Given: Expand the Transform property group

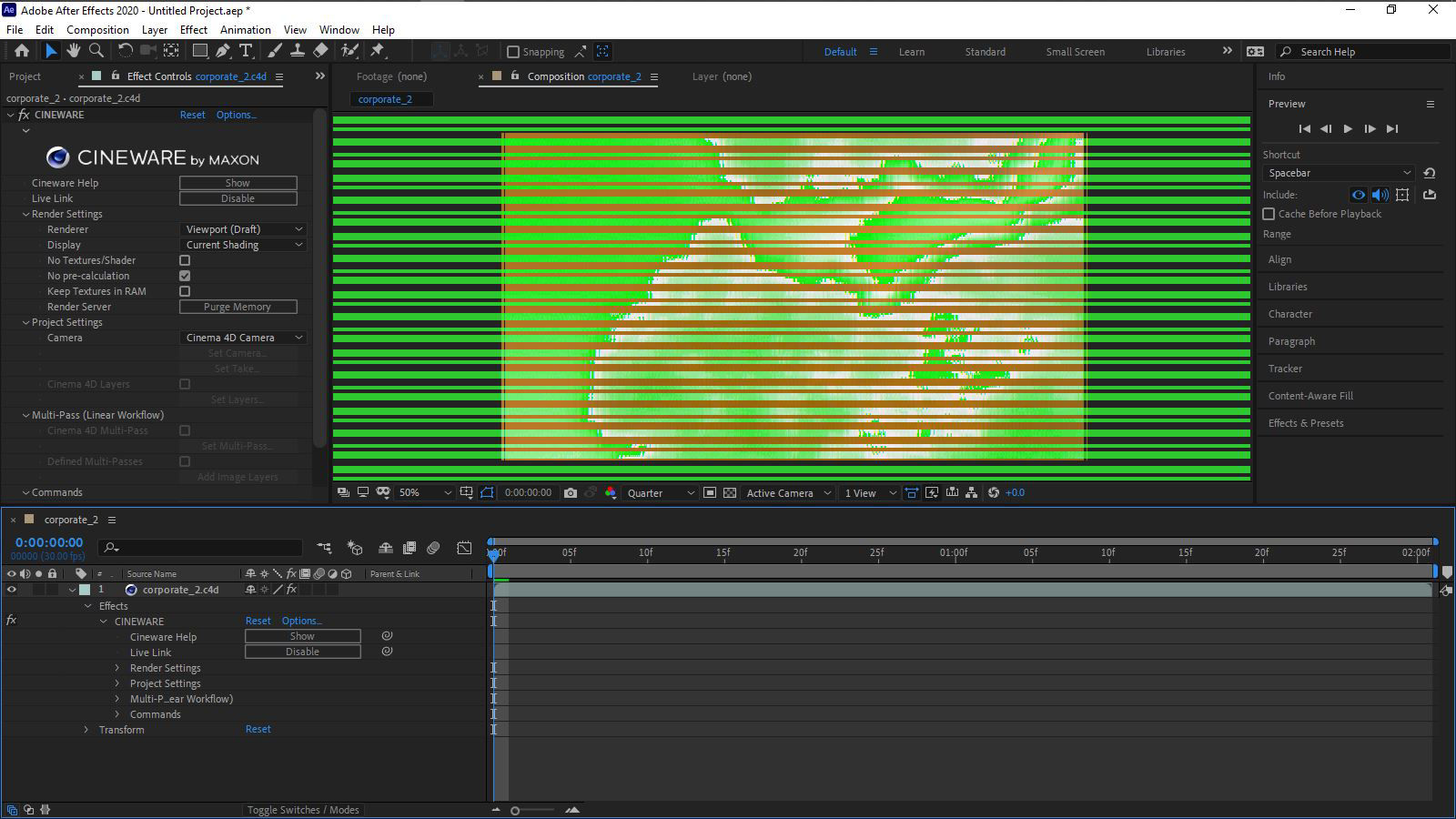Looking at the screenshot, I should [x=86, y=730].
